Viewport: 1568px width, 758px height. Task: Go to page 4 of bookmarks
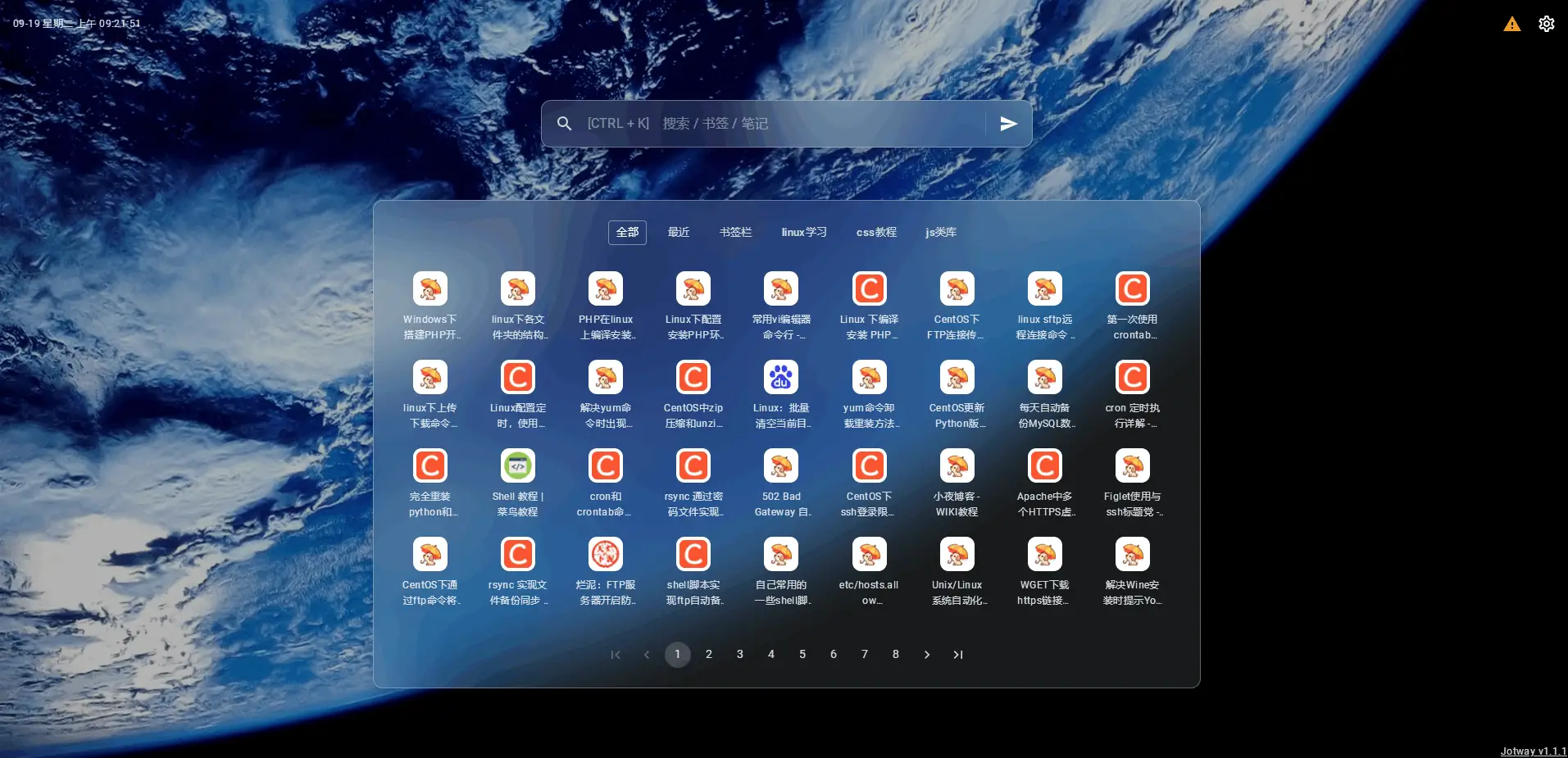coord(771,655)
